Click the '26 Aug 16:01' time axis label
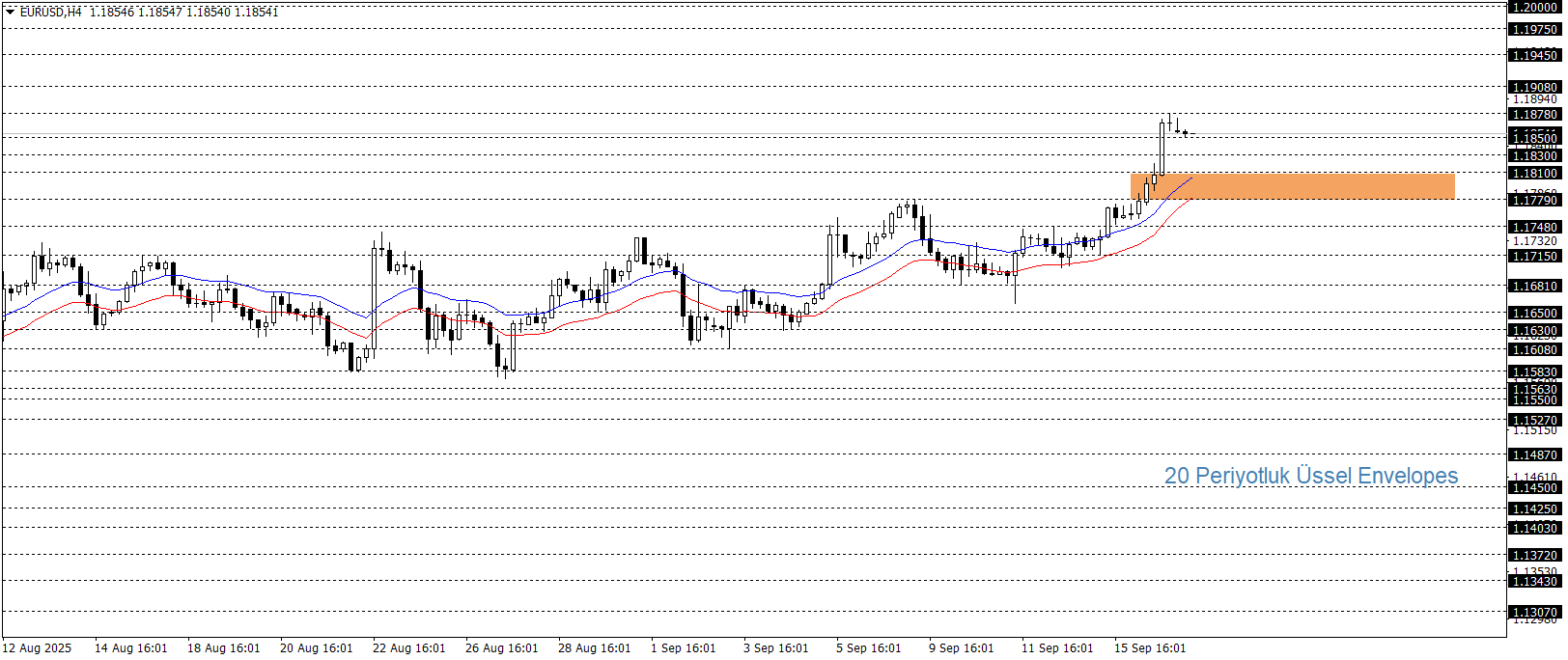 (501, 647)
